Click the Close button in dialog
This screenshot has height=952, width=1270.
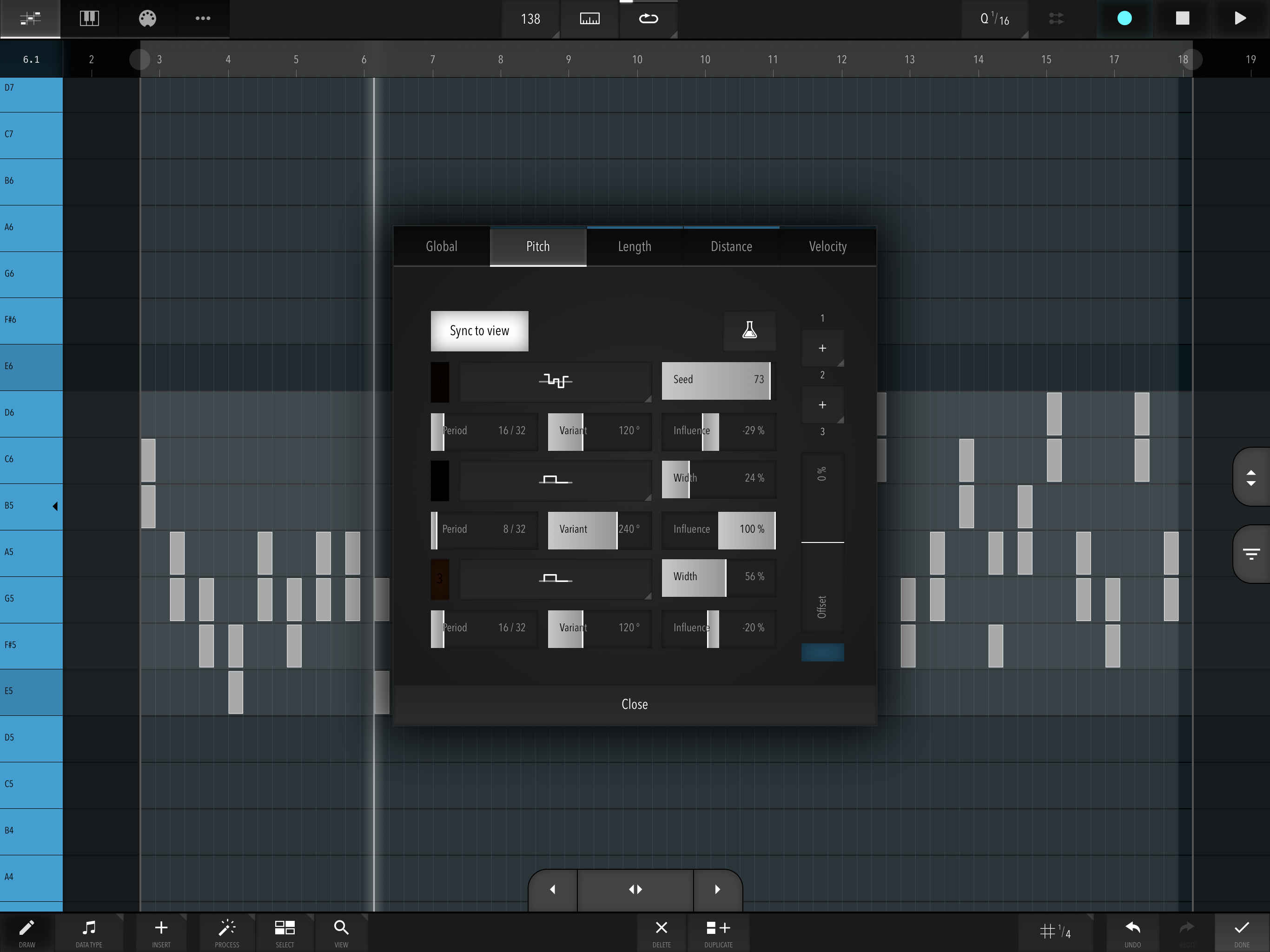point(635,705)
